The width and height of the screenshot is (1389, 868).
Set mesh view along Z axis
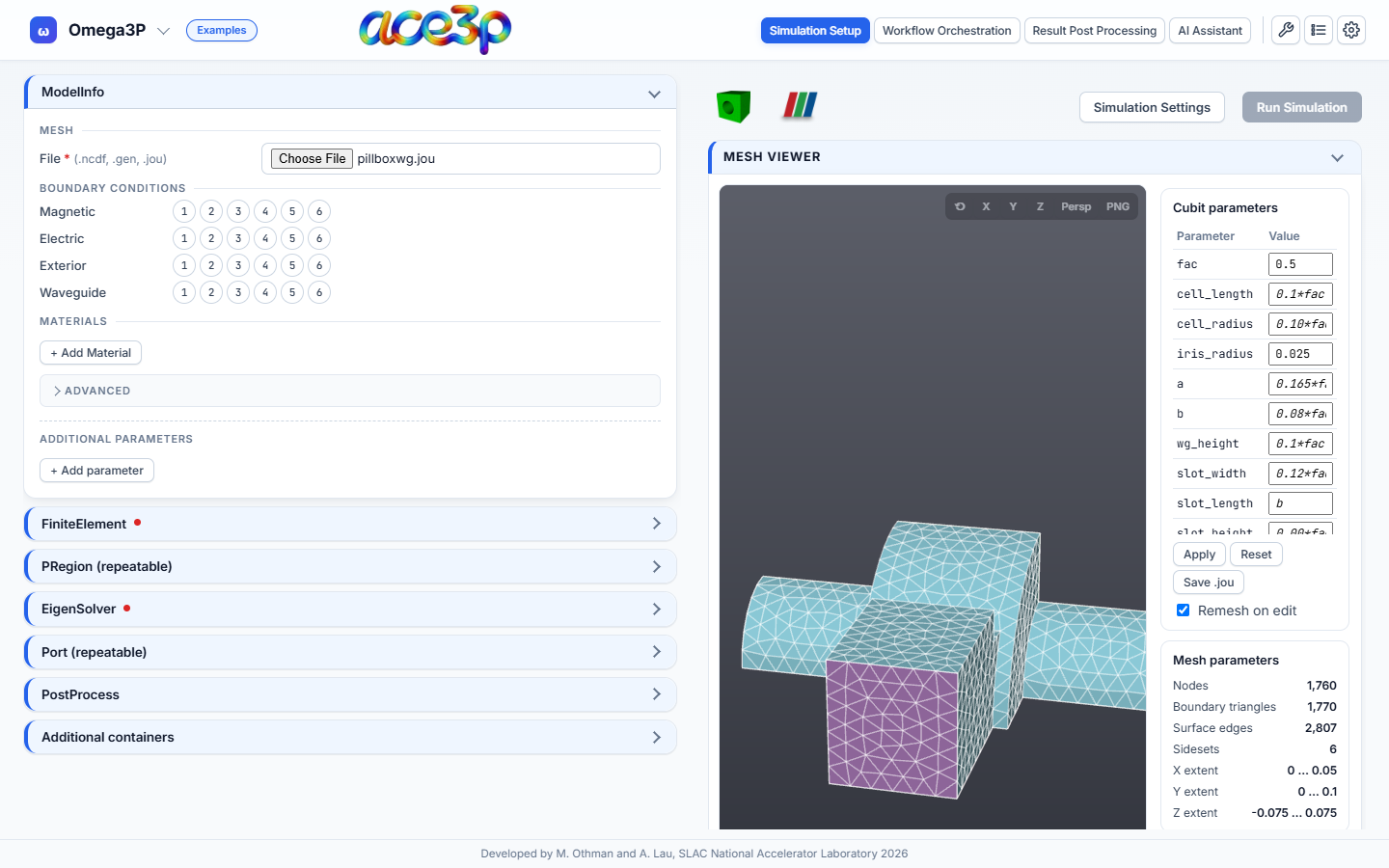tap(1040, 206)
